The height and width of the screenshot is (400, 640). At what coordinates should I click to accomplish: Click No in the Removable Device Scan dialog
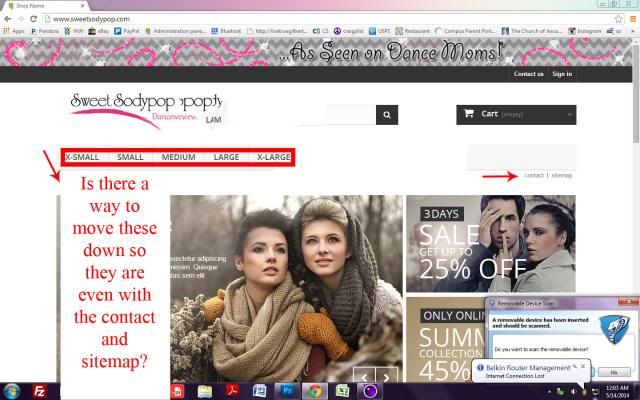[613, 371]
